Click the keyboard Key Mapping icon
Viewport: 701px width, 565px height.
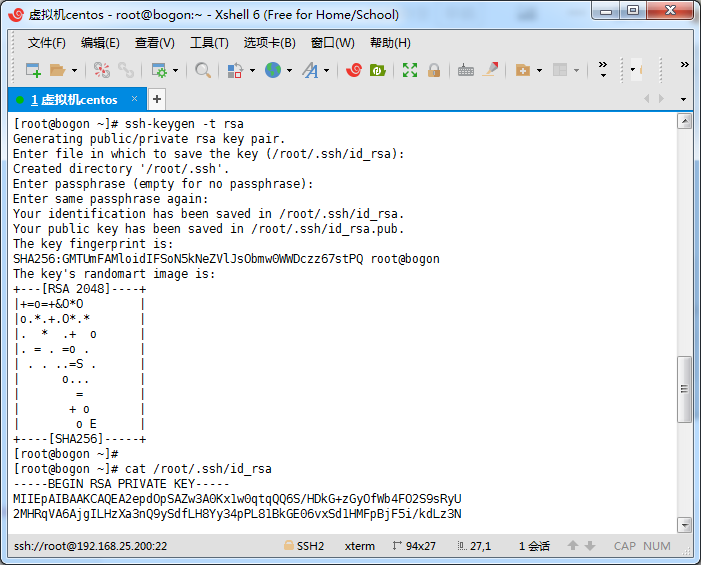point(466,70)
